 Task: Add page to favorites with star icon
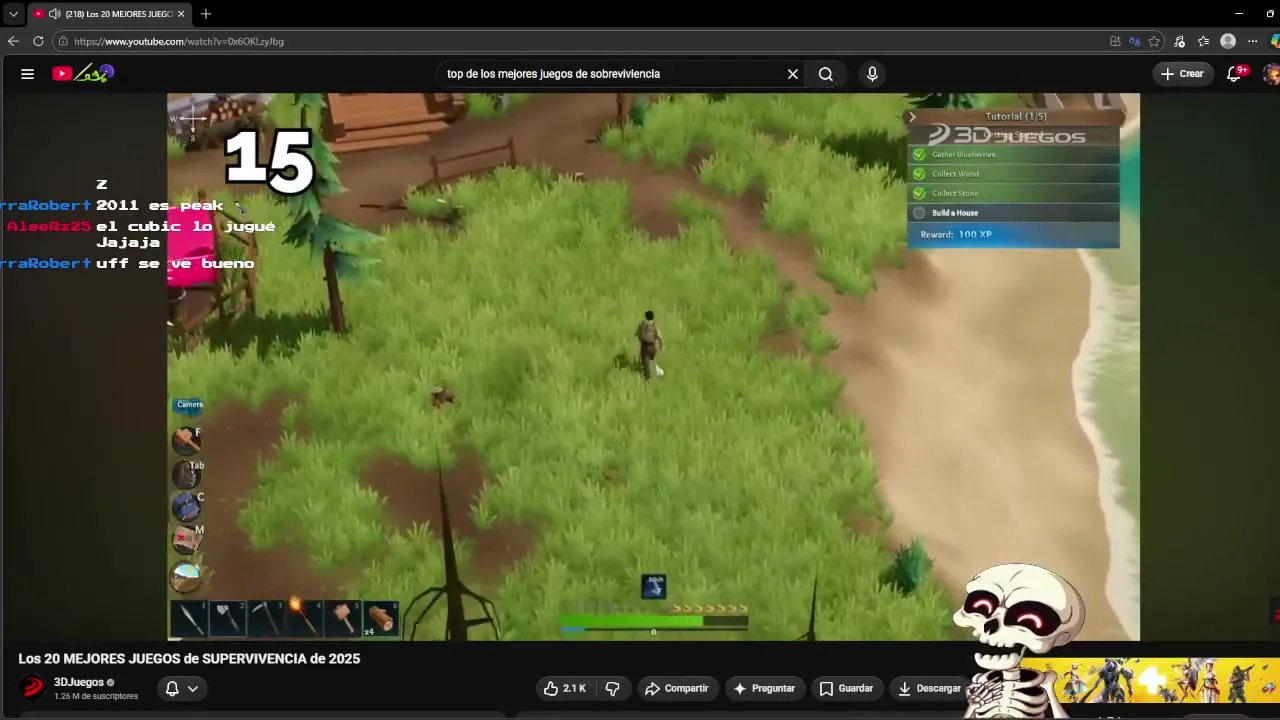click(1154, 41)
